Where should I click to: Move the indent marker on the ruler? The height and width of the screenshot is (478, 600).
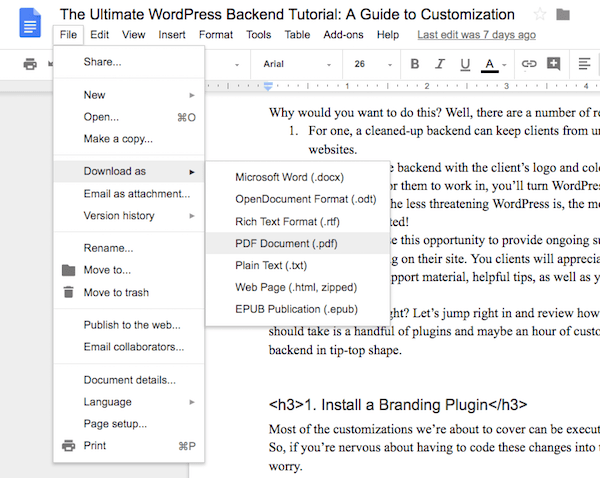point(268,86)
